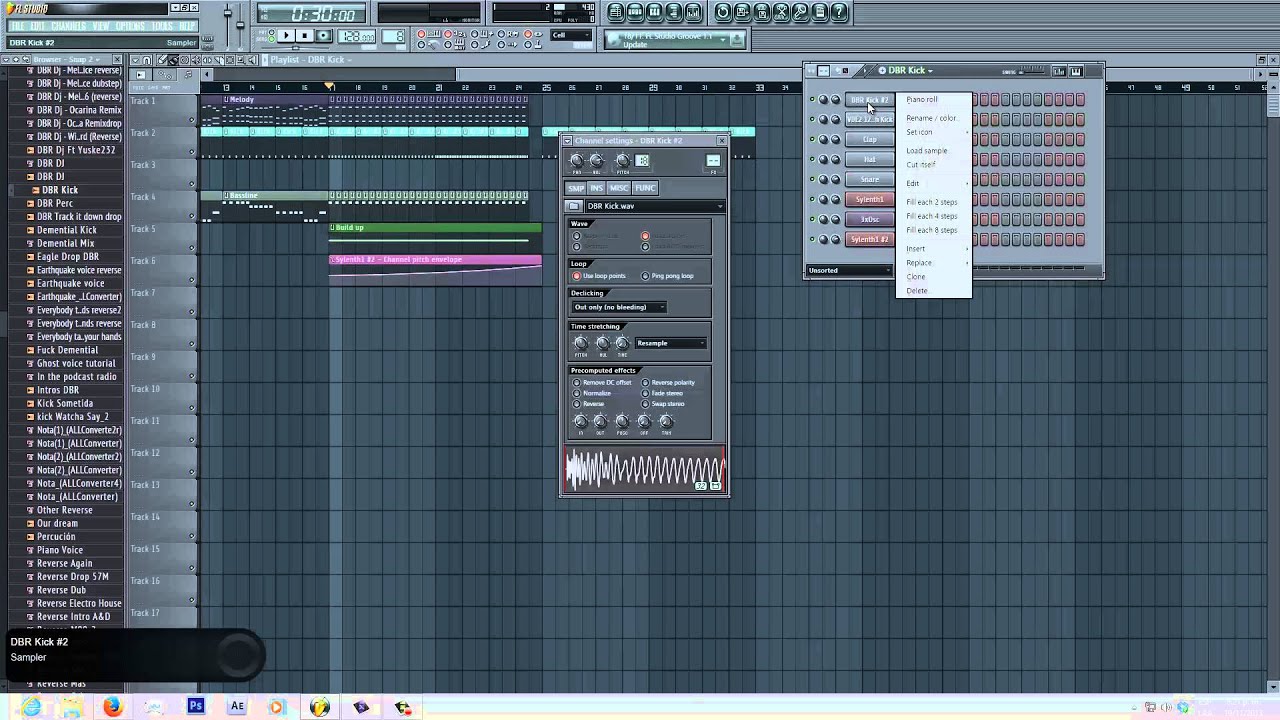The width and height of the screenshot is (1280, 720).
Task: Open the folder icon beside DBR Kick.wav
Action: tap(574, 206)
